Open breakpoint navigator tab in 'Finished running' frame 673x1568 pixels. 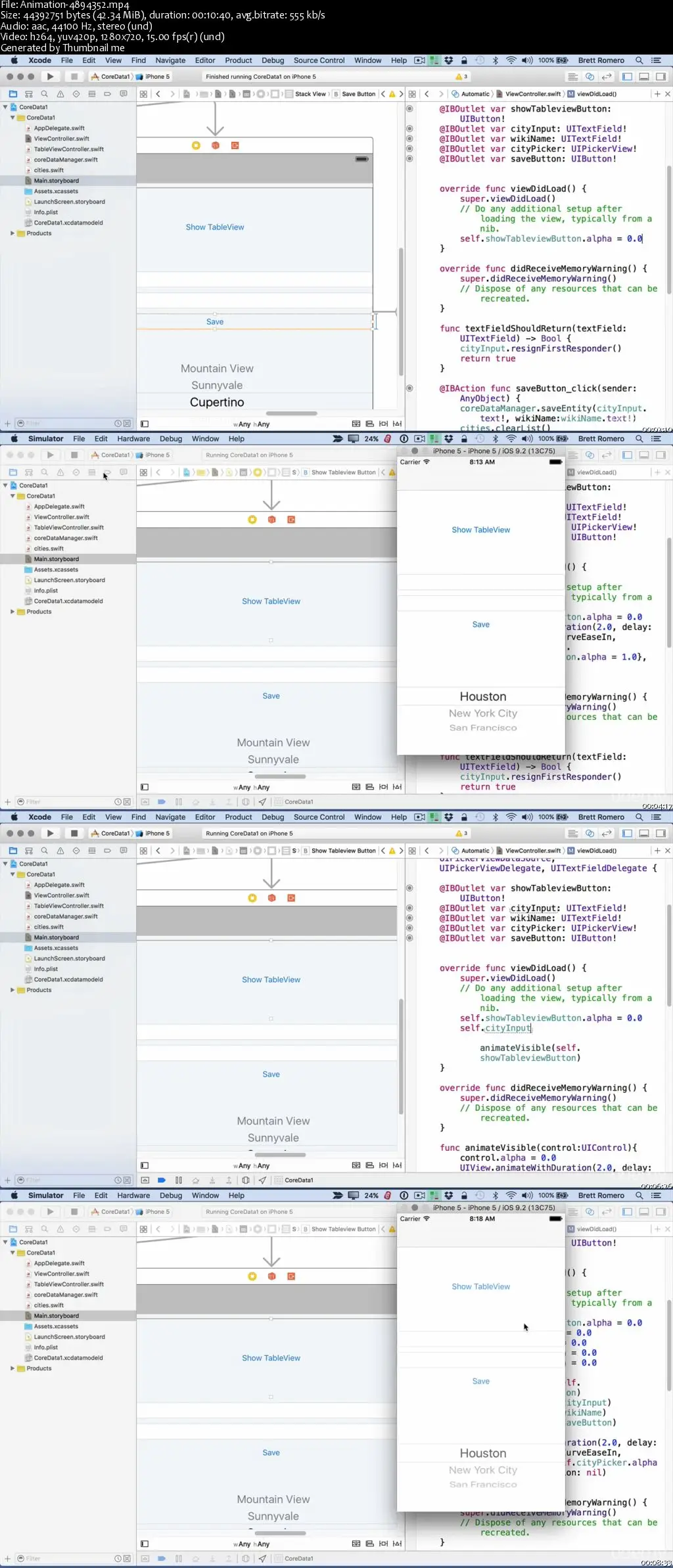[108, 94]
